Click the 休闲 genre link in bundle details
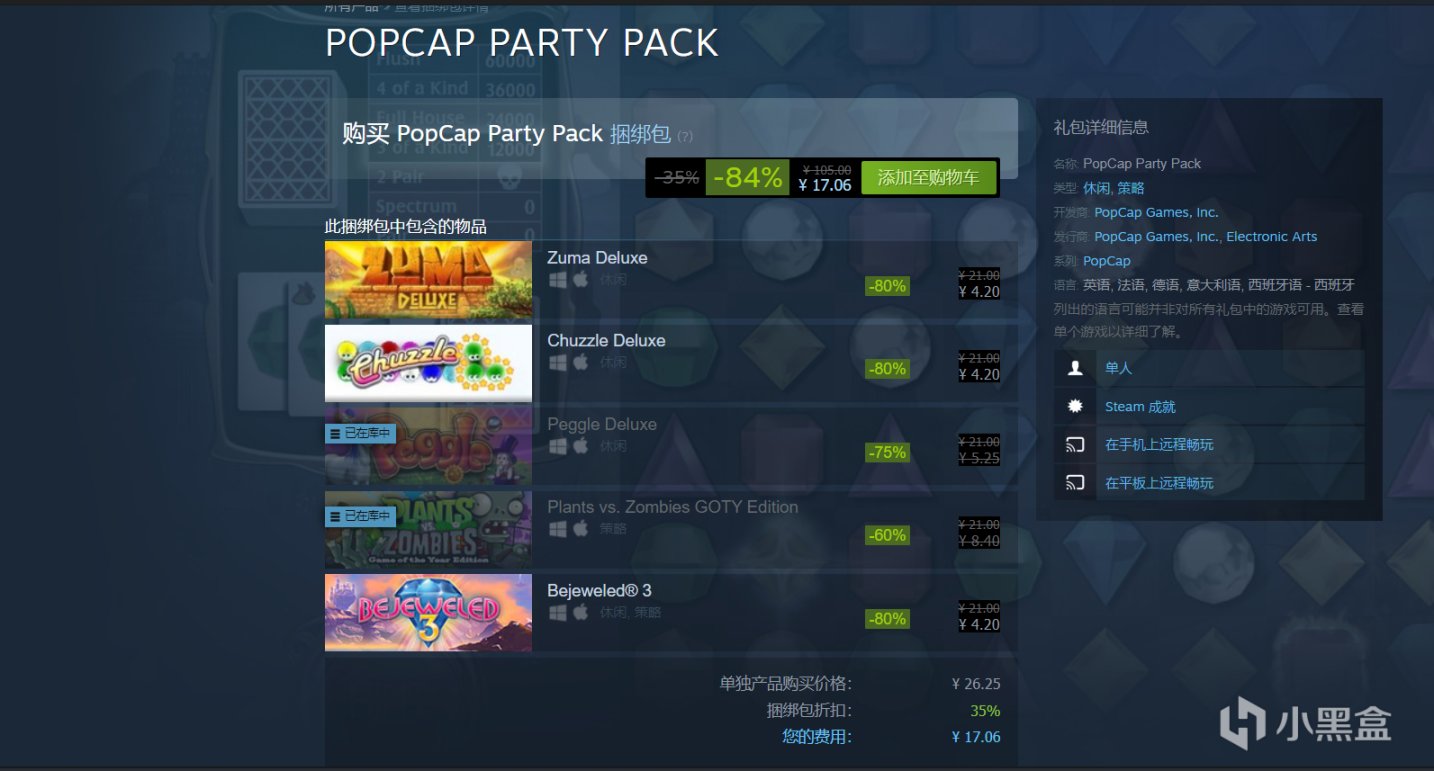The image size is (1434, 771). click(1095, 188)
